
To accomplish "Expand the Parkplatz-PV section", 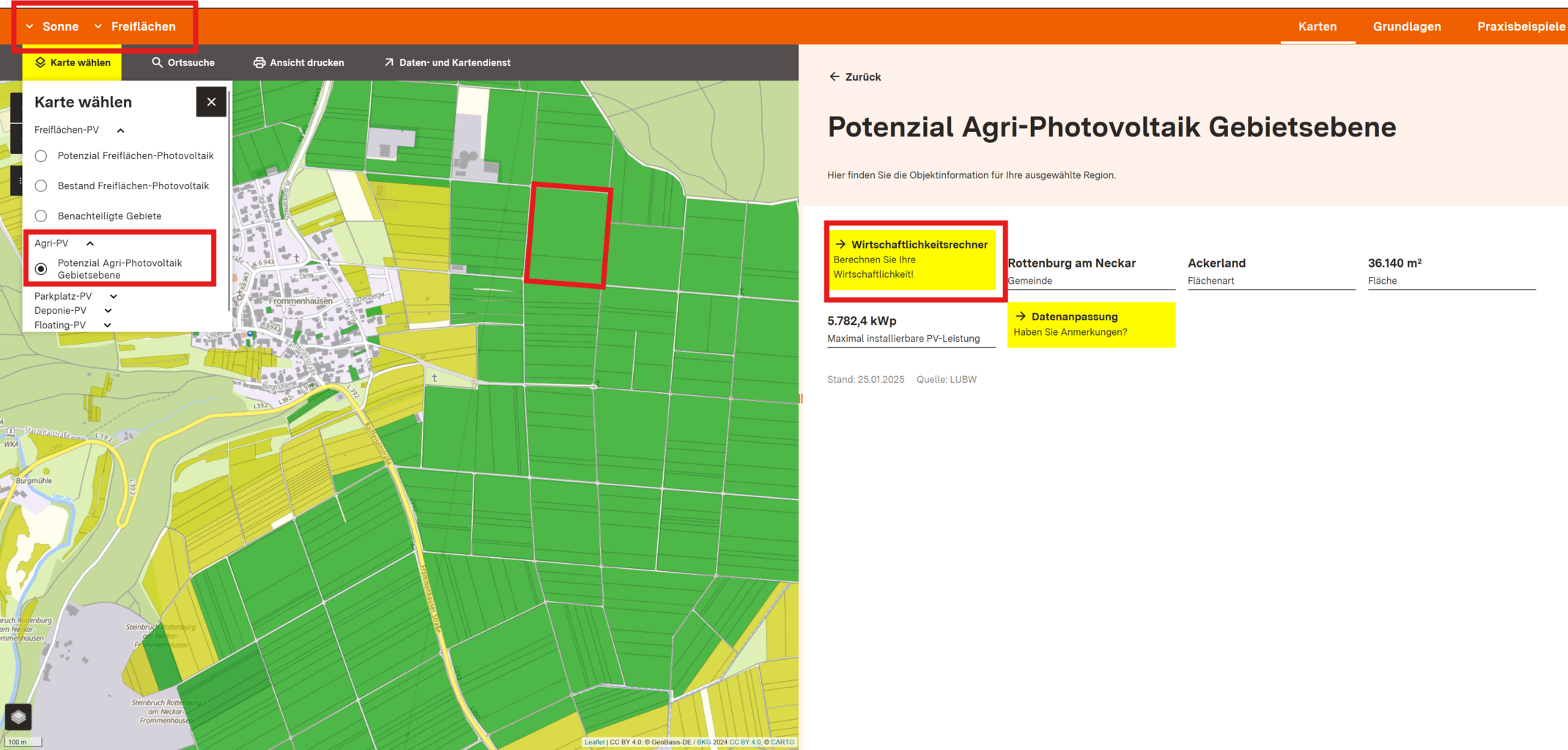I will [x=75, y=296].
